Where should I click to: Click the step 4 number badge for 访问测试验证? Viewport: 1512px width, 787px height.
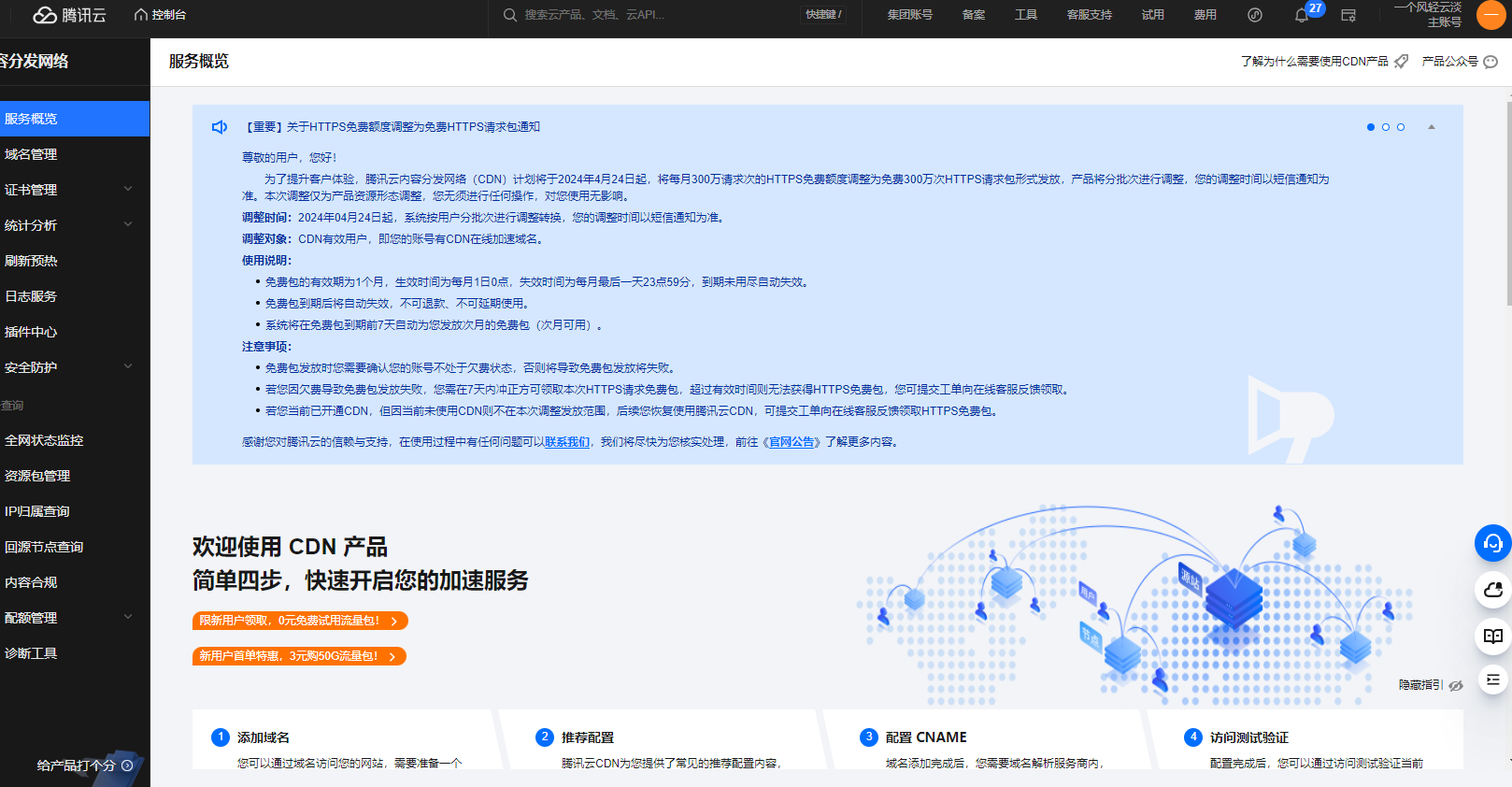point(1193,737)
